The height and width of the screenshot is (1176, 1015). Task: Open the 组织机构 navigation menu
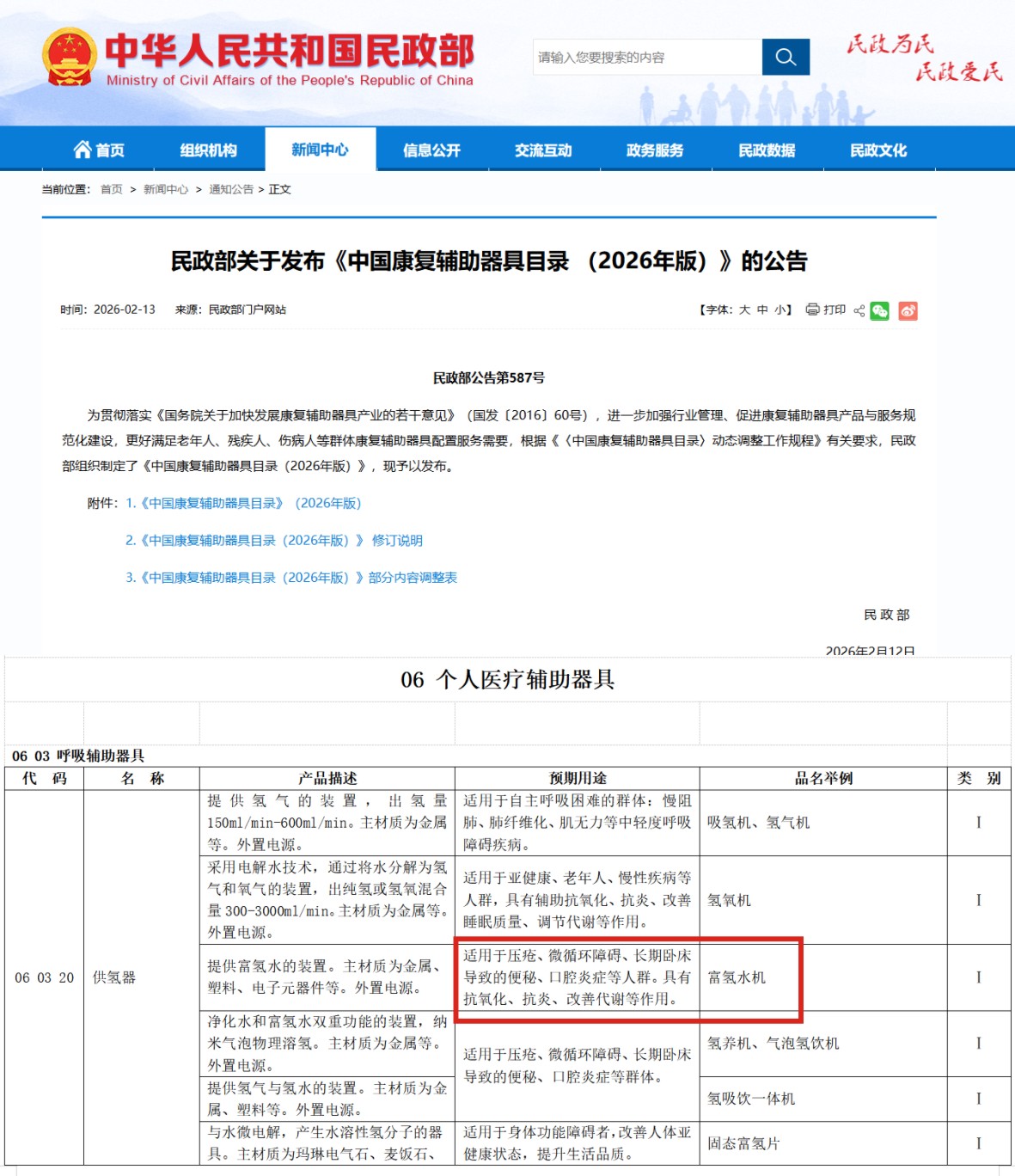click(x=208, y=150)
